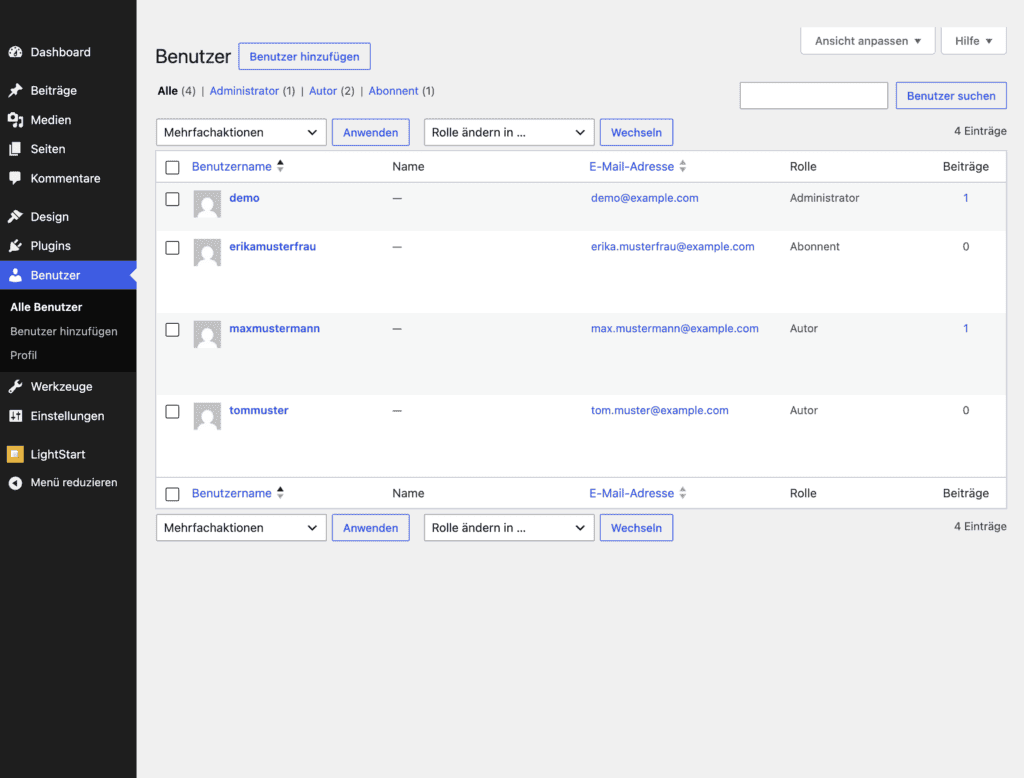Click 'Benutzer hinzufügen' button beside page title

pyautogui.click(x=304, y=56)
